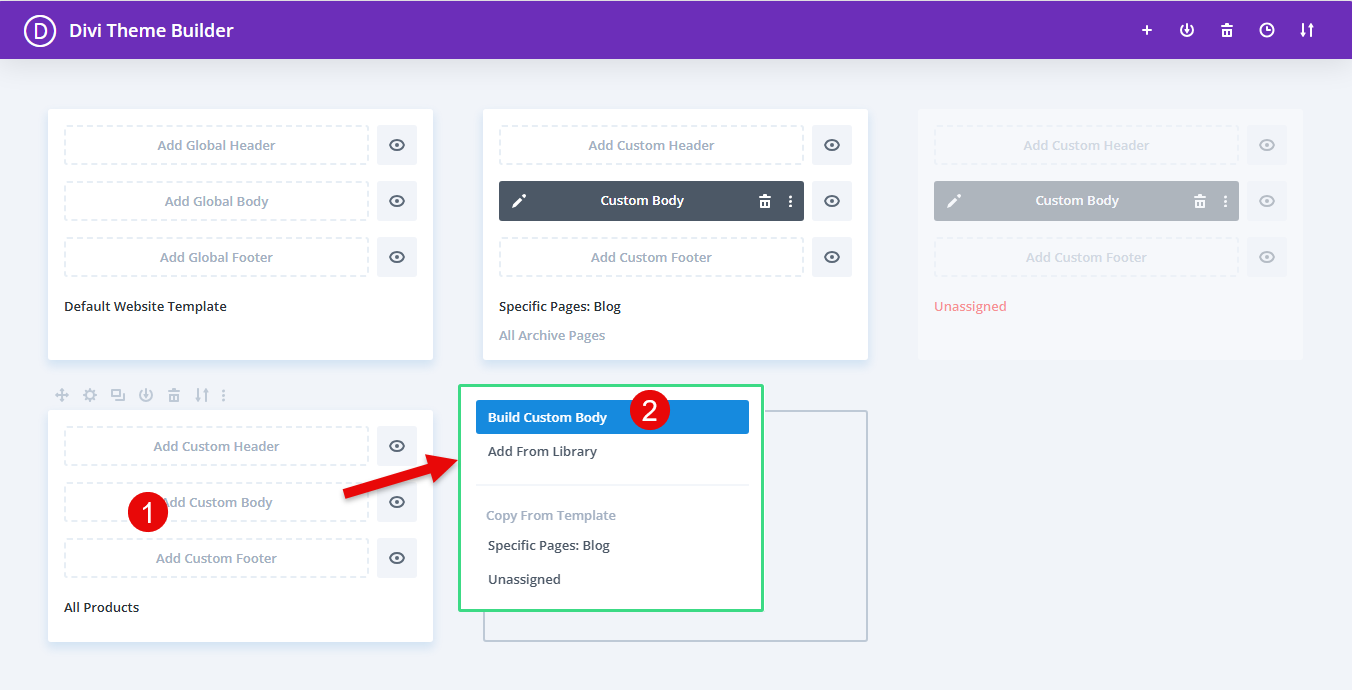Duplicate the All Products template

[118, 395]
